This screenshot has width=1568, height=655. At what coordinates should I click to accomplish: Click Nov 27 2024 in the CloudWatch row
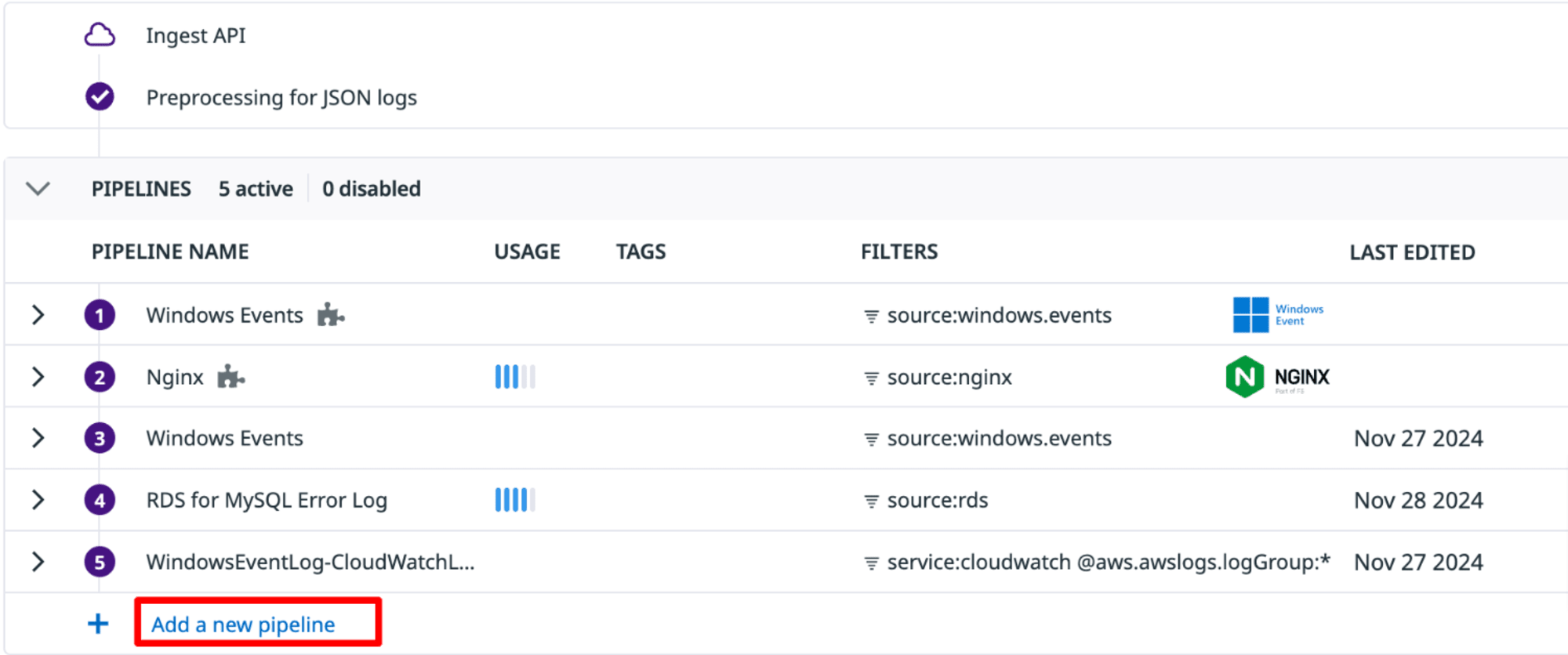click(1418, 562)
